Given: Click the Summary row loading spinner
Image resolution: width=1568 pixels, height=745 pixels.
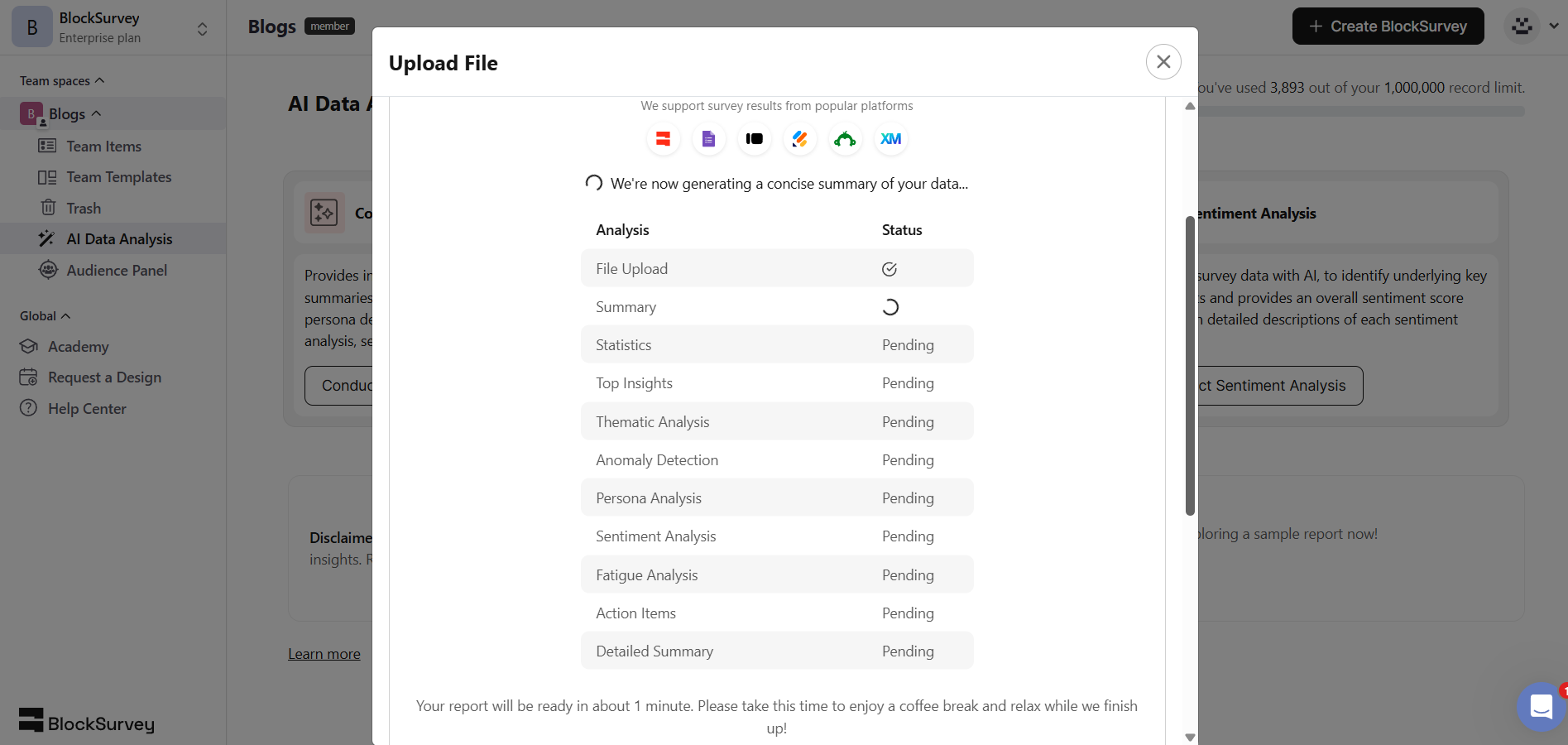Looking at the screenshot, I should pyautogui.click(x=890, y=307).
